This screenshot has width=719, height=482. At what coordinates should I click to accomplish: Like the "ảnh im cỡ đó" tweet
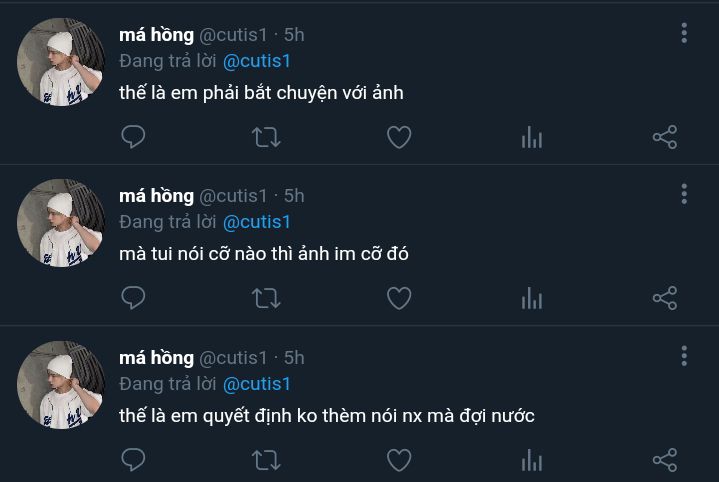399,298
